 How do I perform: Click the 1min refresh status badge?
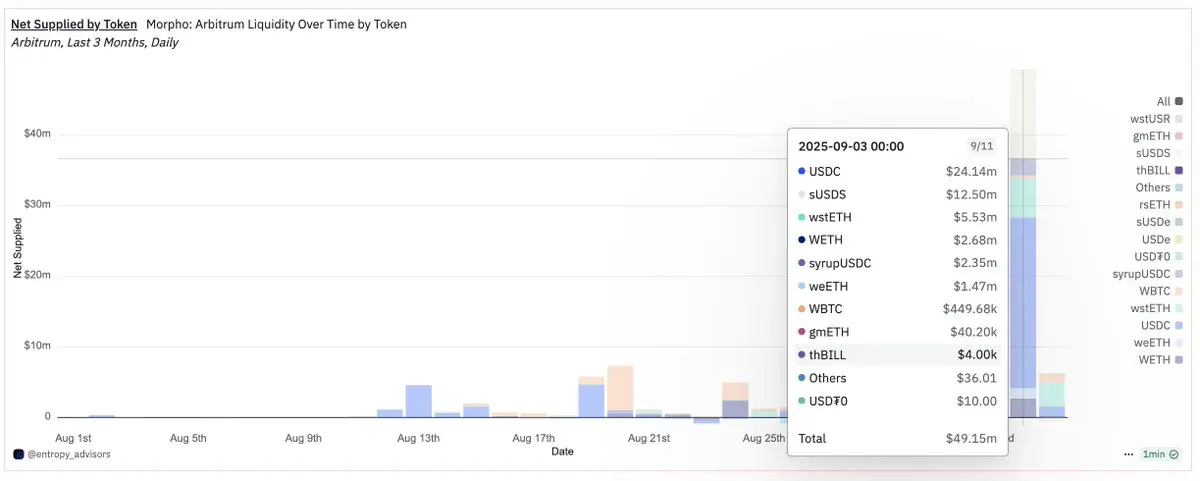click(1162, 454)
